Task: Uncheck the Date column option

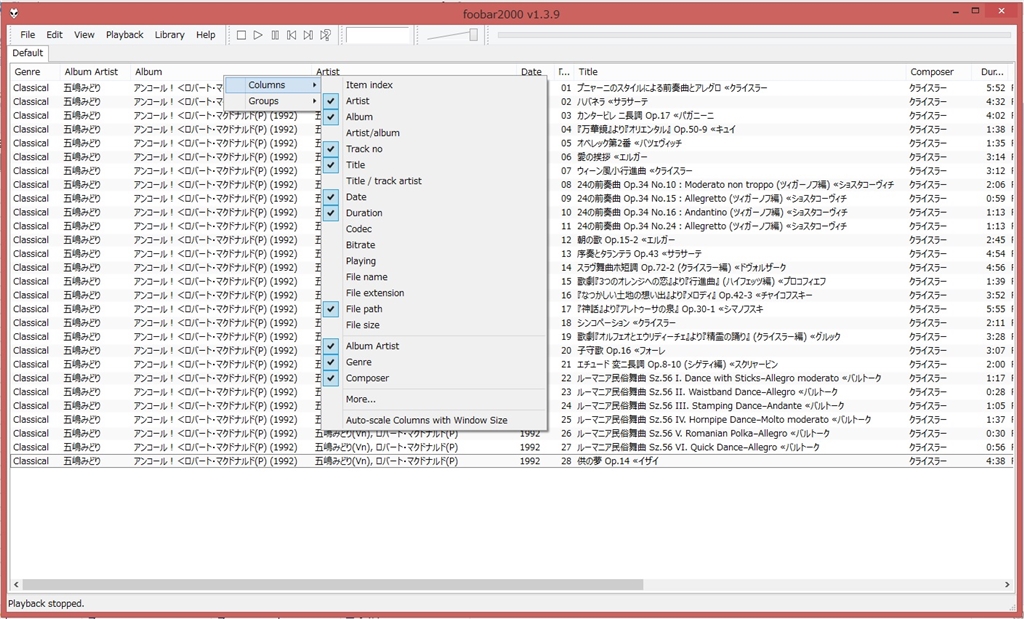Action: point(434,197)
